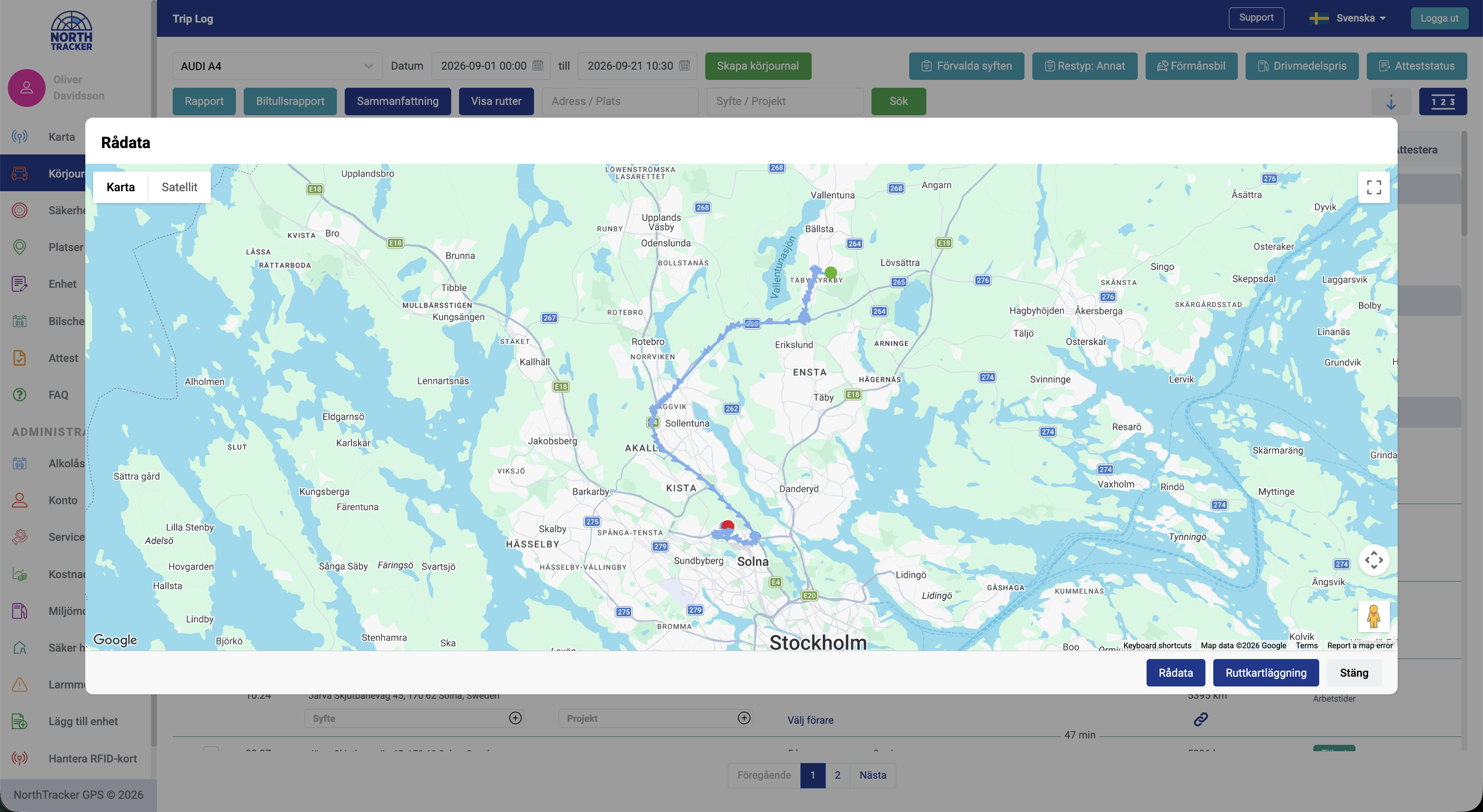Open Förmånsbil settings

pos(1191,66)
